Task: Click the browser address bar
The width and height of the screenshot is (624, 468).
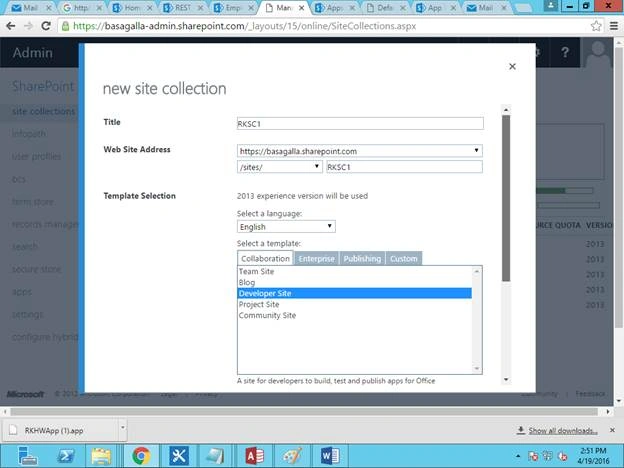Action: 326,26
